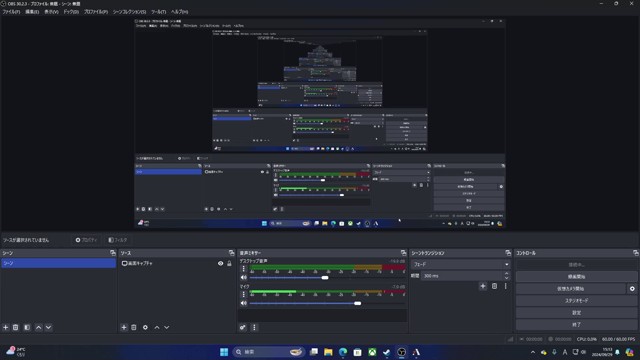Remove the transition via trash icon
The width and height of the screenshot is (640, 360).
point(494,286)
